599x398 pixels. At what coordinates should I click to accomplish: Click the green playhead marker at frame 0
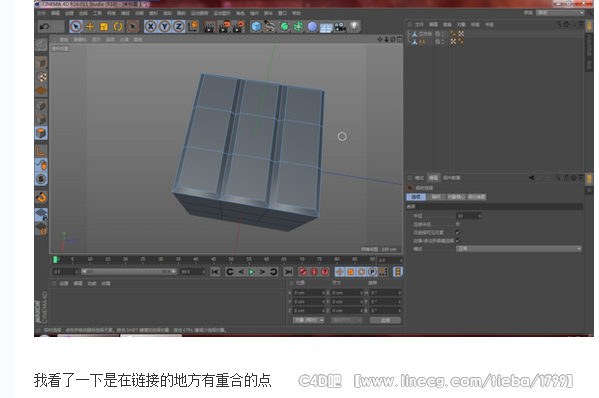55,260
